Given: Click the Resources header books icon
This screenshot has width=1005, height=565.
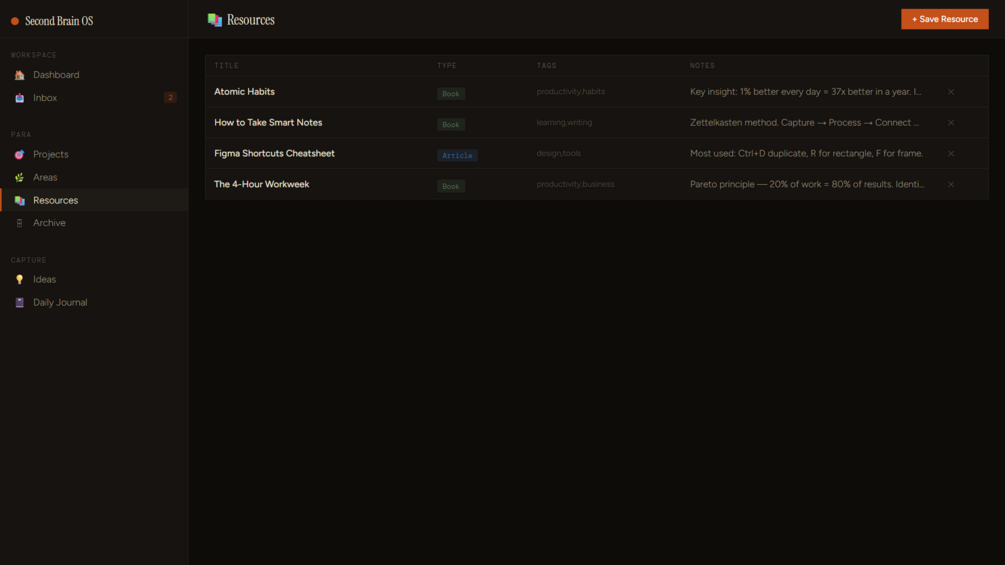Looking at the screenshot, I should pyautogui.click(x=215, y=20).
